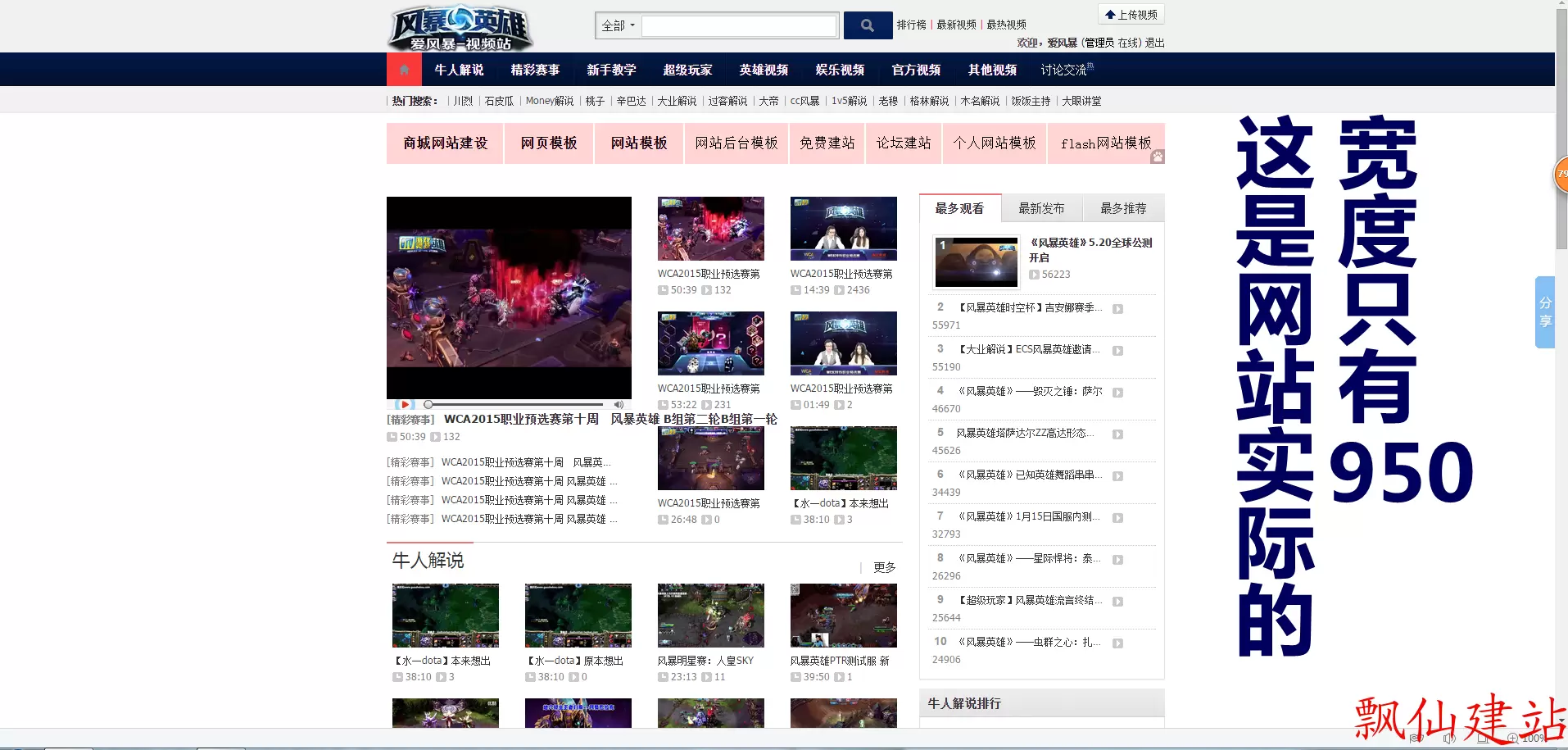The height and width of the screenshot is (750, 1568).
Task: Open the 牛人解说 navigation menu
Action: click(x=459, y=70)
